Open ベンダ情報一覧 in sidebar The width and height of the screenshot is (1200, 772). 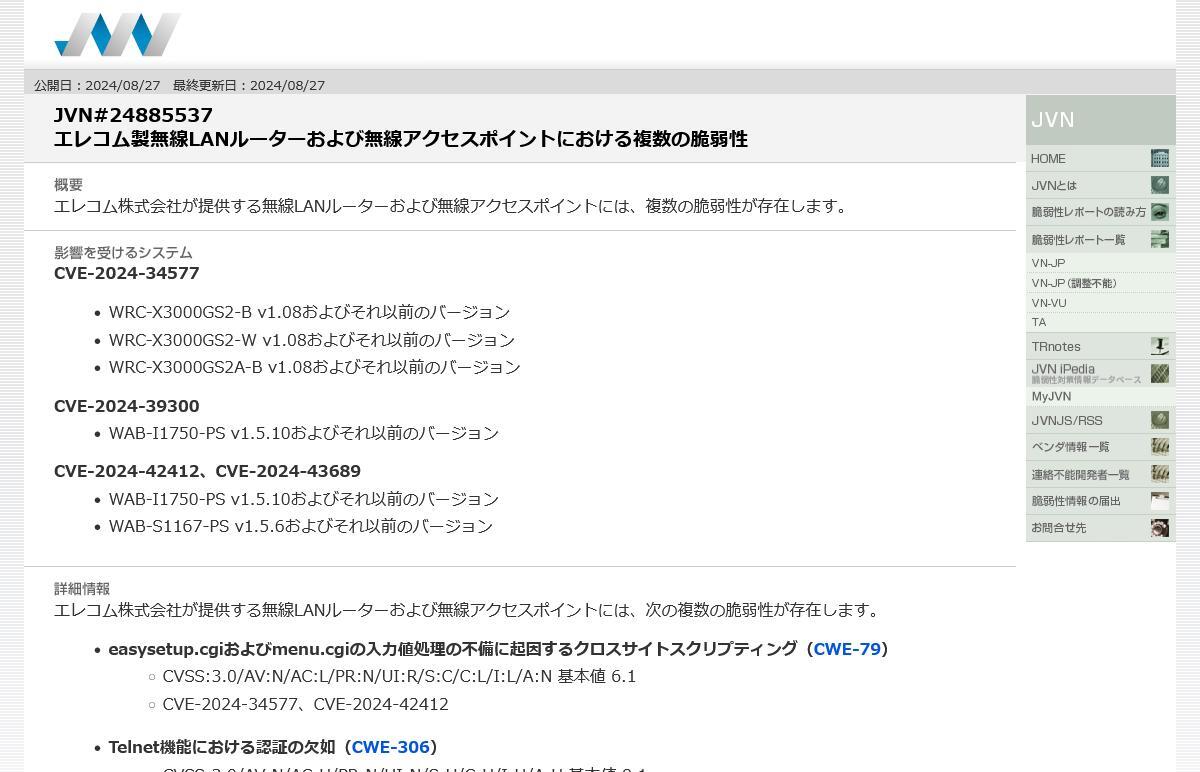click(x=1100, y=447)
